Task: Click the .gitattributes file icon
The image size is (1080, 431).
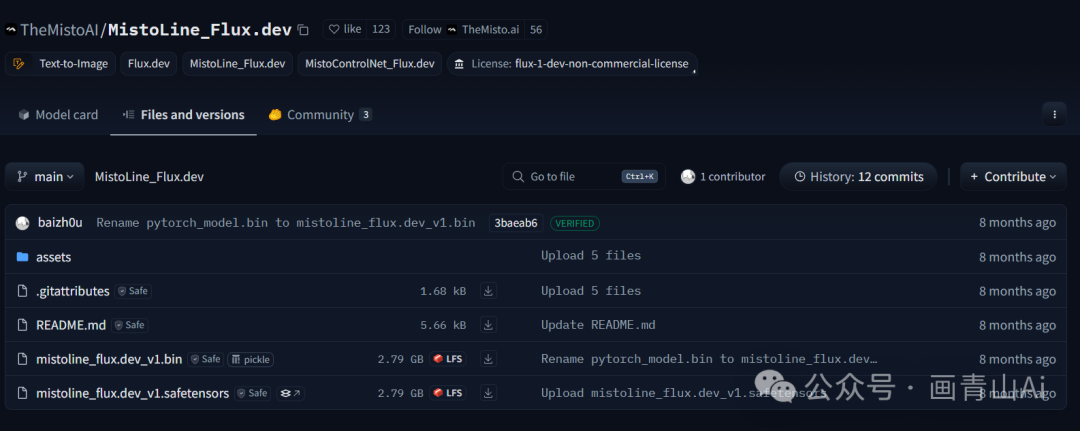Action: point(23,291)
